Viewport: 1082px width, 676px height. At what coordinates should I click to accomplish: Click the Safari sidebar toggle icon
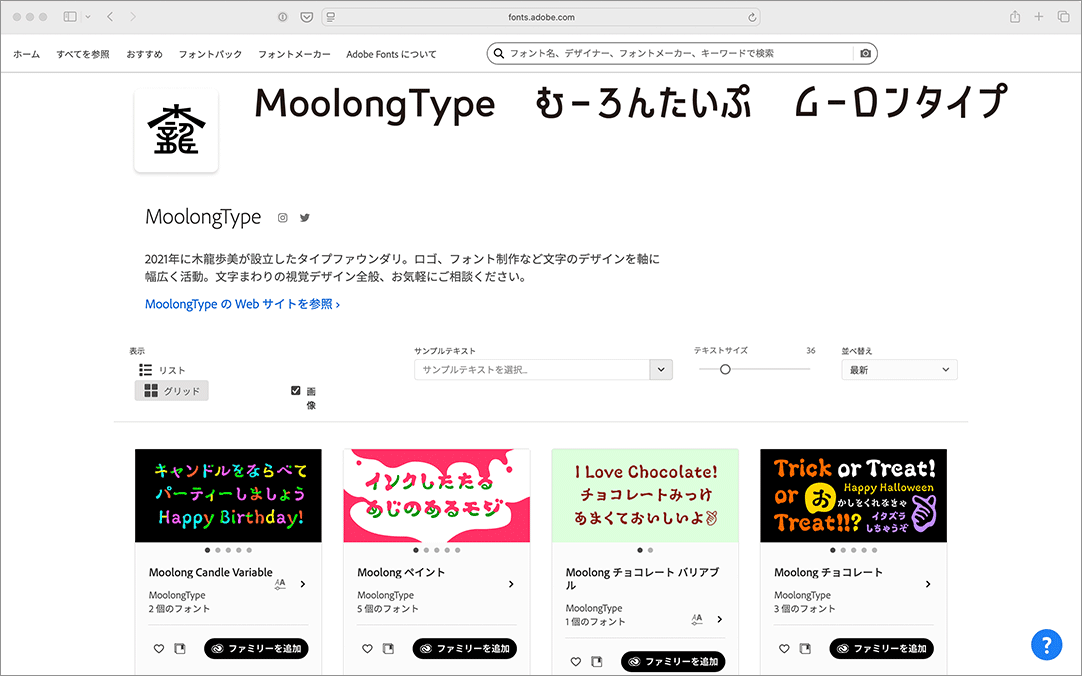click(x=70, y=17)
